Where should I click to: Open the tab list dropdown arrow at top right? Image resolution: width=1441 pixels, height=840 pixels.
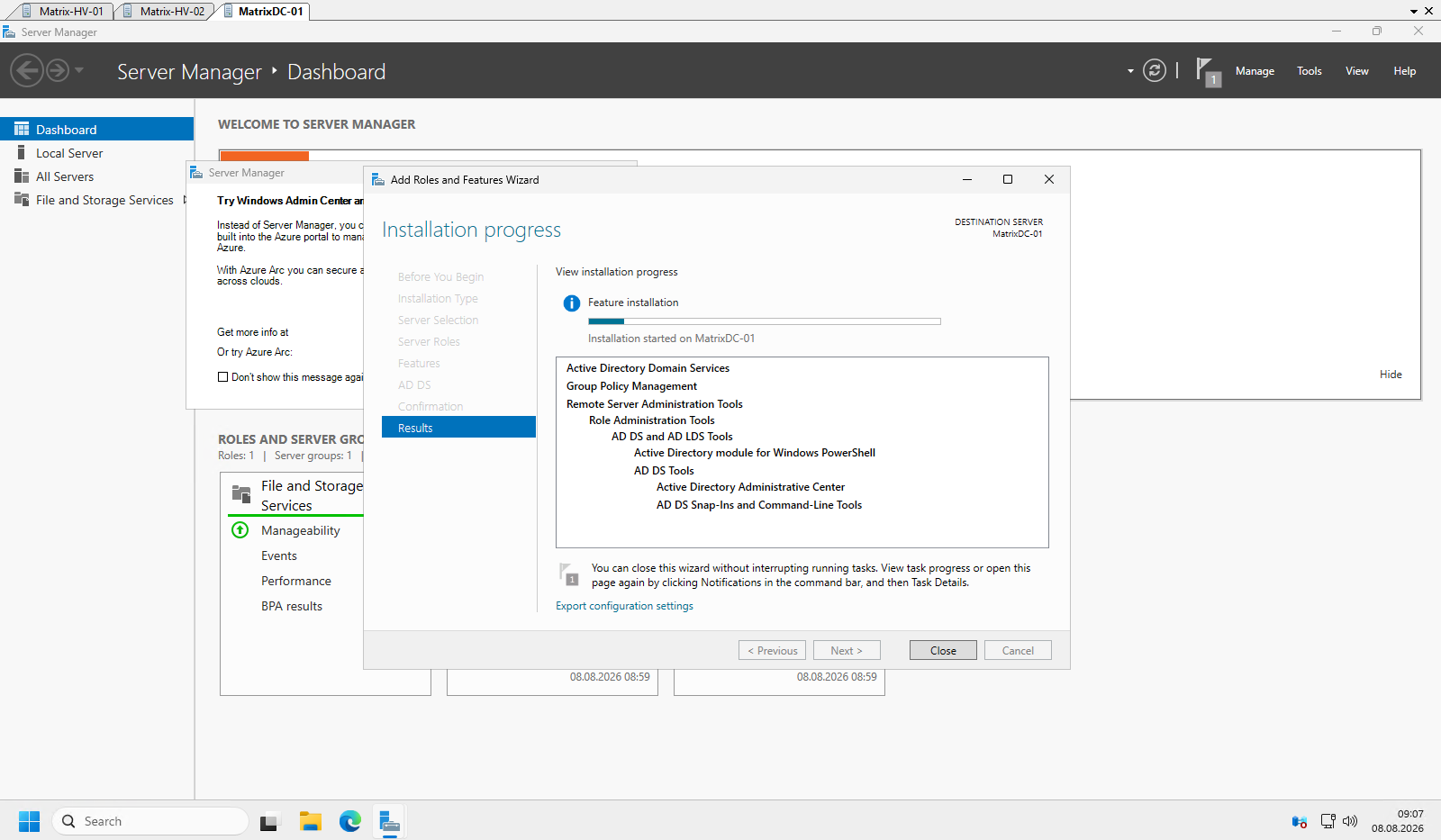pos(1414,12)
